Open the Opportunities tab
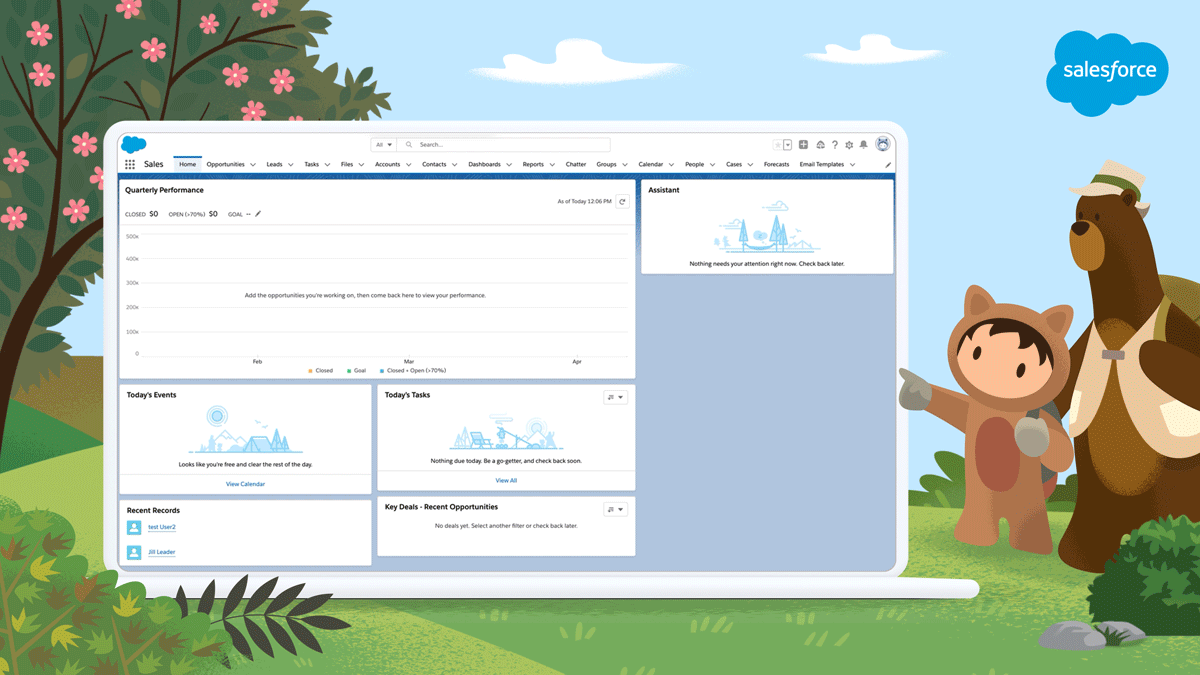The image size is (1200, 675). coord(225,164)
